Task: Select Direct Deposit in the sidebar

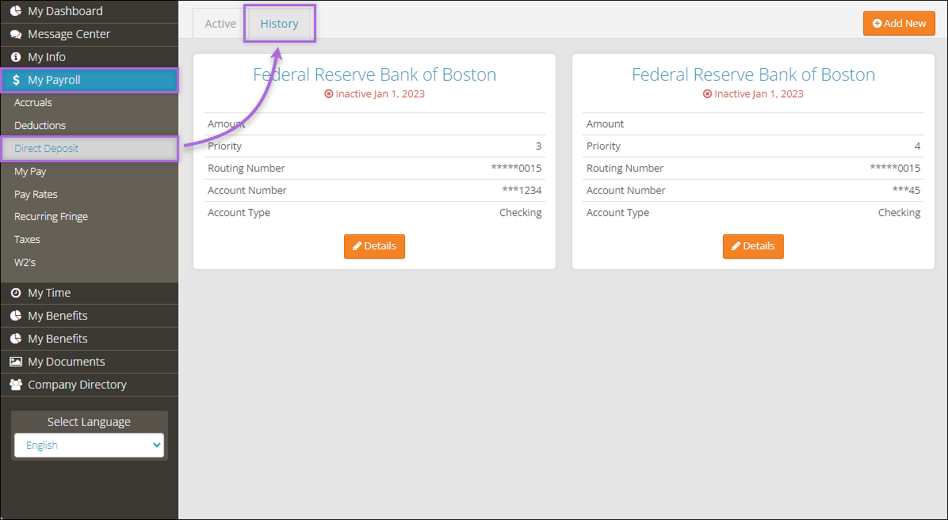Action: 46,149
